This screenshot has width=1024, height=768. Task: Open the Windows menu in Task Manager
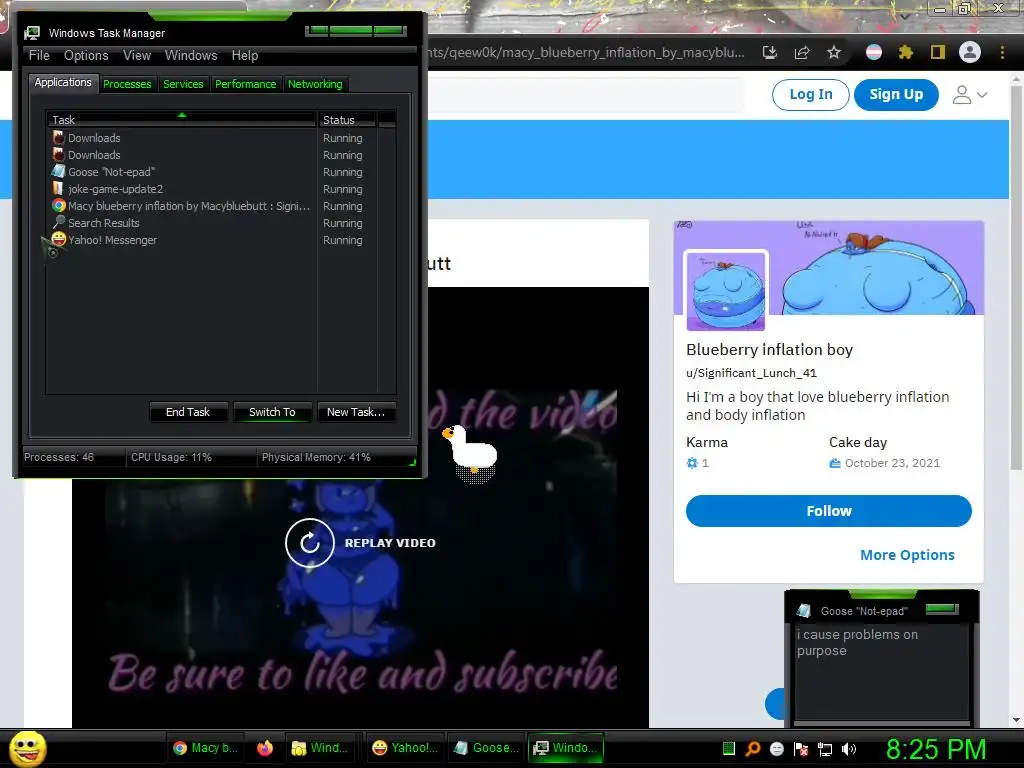point(191,56)
